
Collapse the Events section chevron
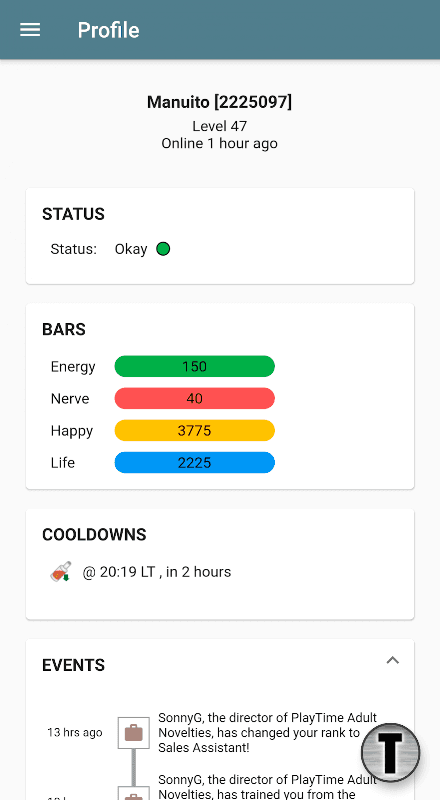pyautogui.click(x=392, y=660)
